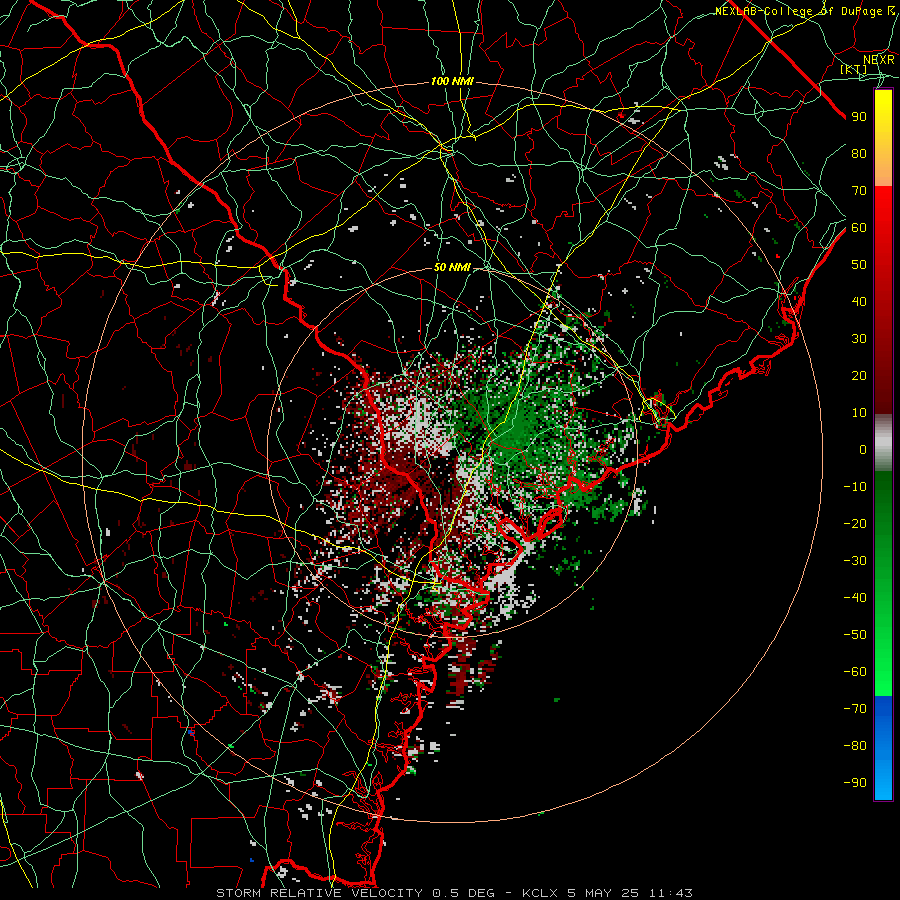This screenshot has width=900, height=900.
Task: Click the "-30" scale value
Action: point(855,561)
